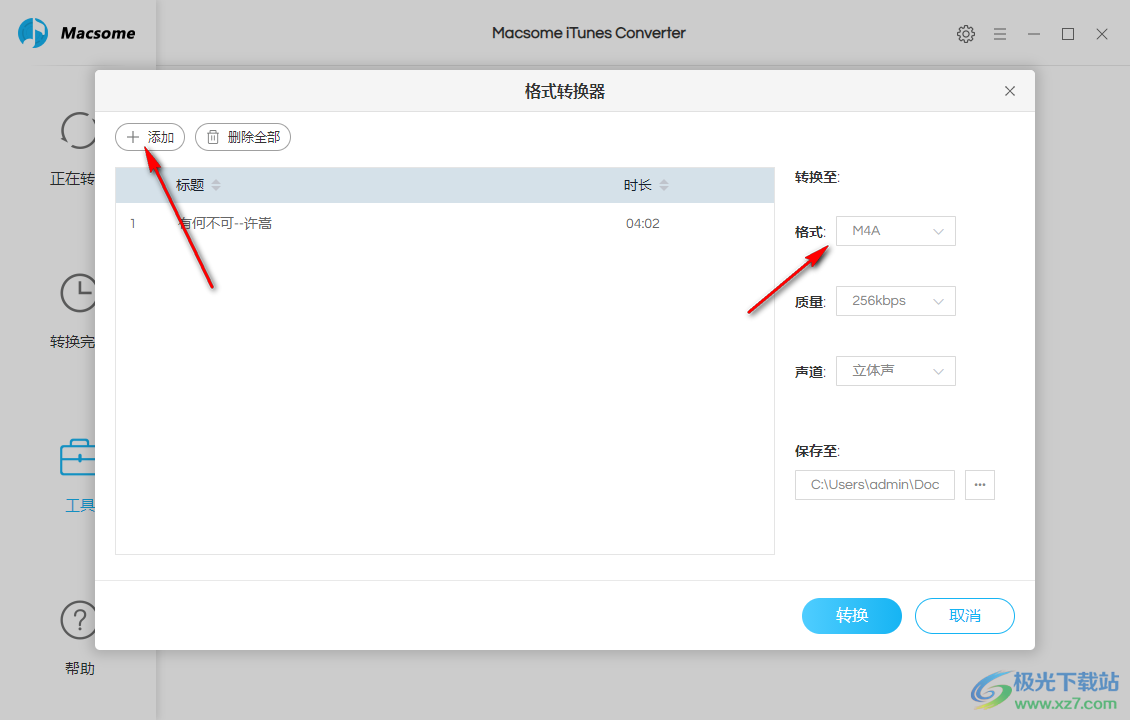This screenshot has width=1130, height=720.
Task: Click the save path field C:\Users\admin\Doc
Action: pos(875,484)
